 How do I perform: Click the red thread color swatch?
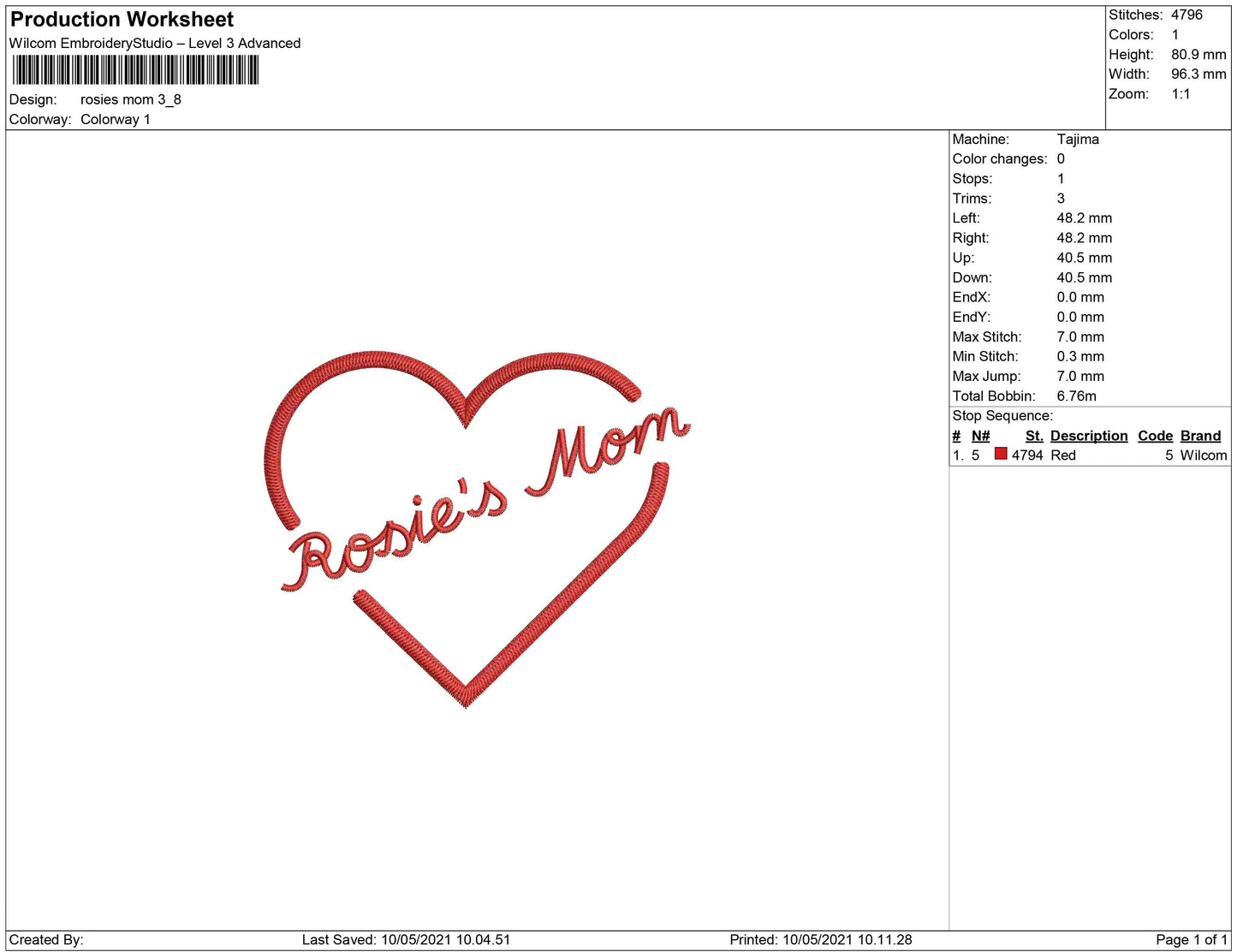pos(1001,454)
